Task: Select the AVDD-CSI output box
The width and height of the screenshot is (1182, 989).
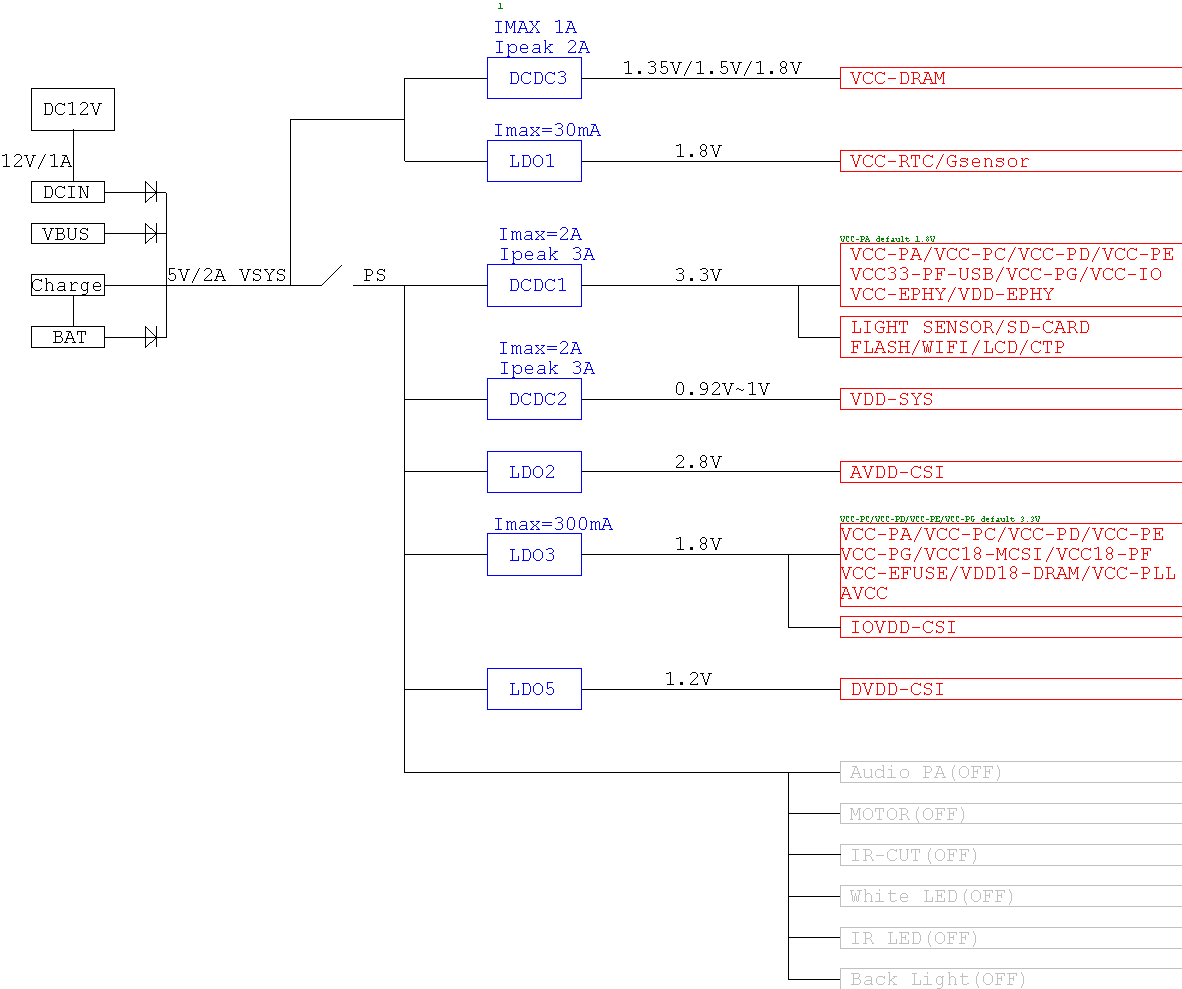Action: click(1010, 472)
